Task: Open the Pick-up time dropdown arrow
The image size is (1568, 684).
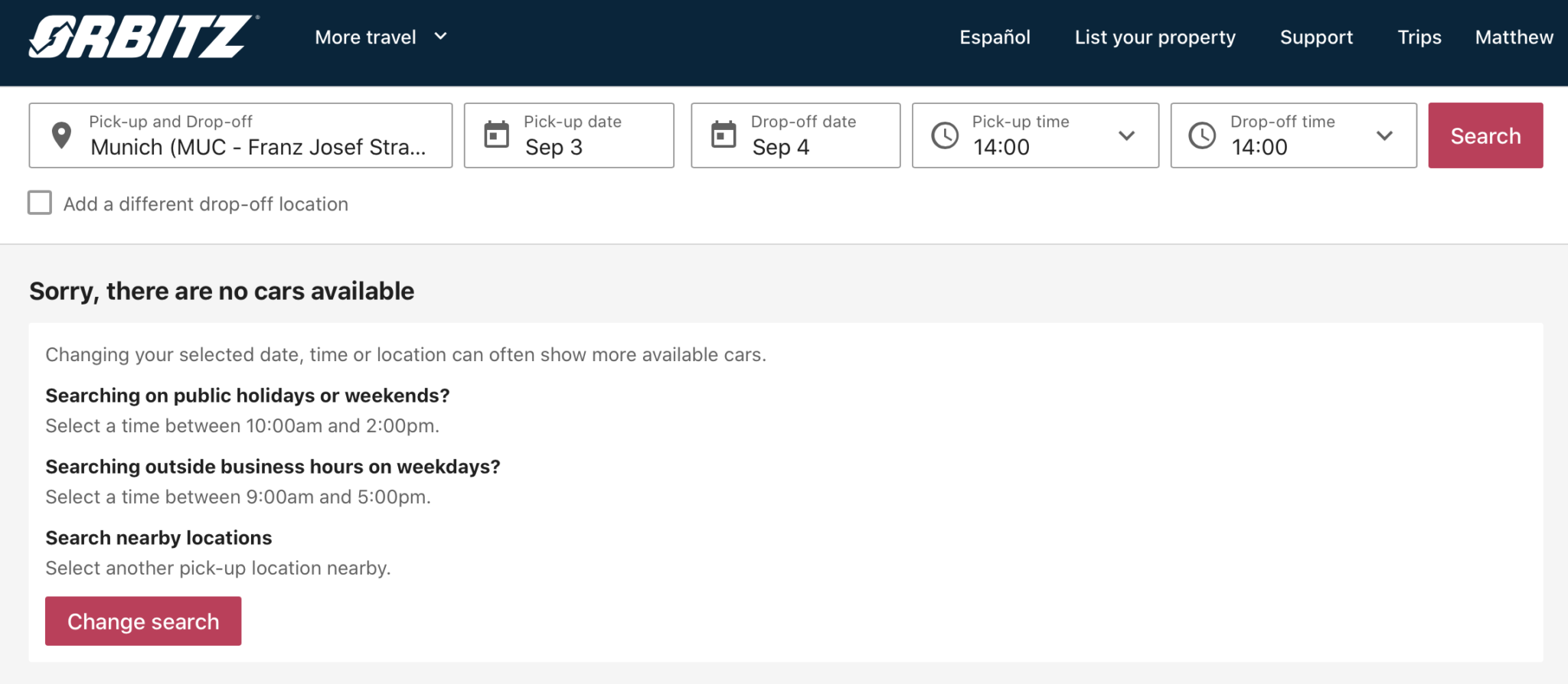Action: (x=1126, y=135)
